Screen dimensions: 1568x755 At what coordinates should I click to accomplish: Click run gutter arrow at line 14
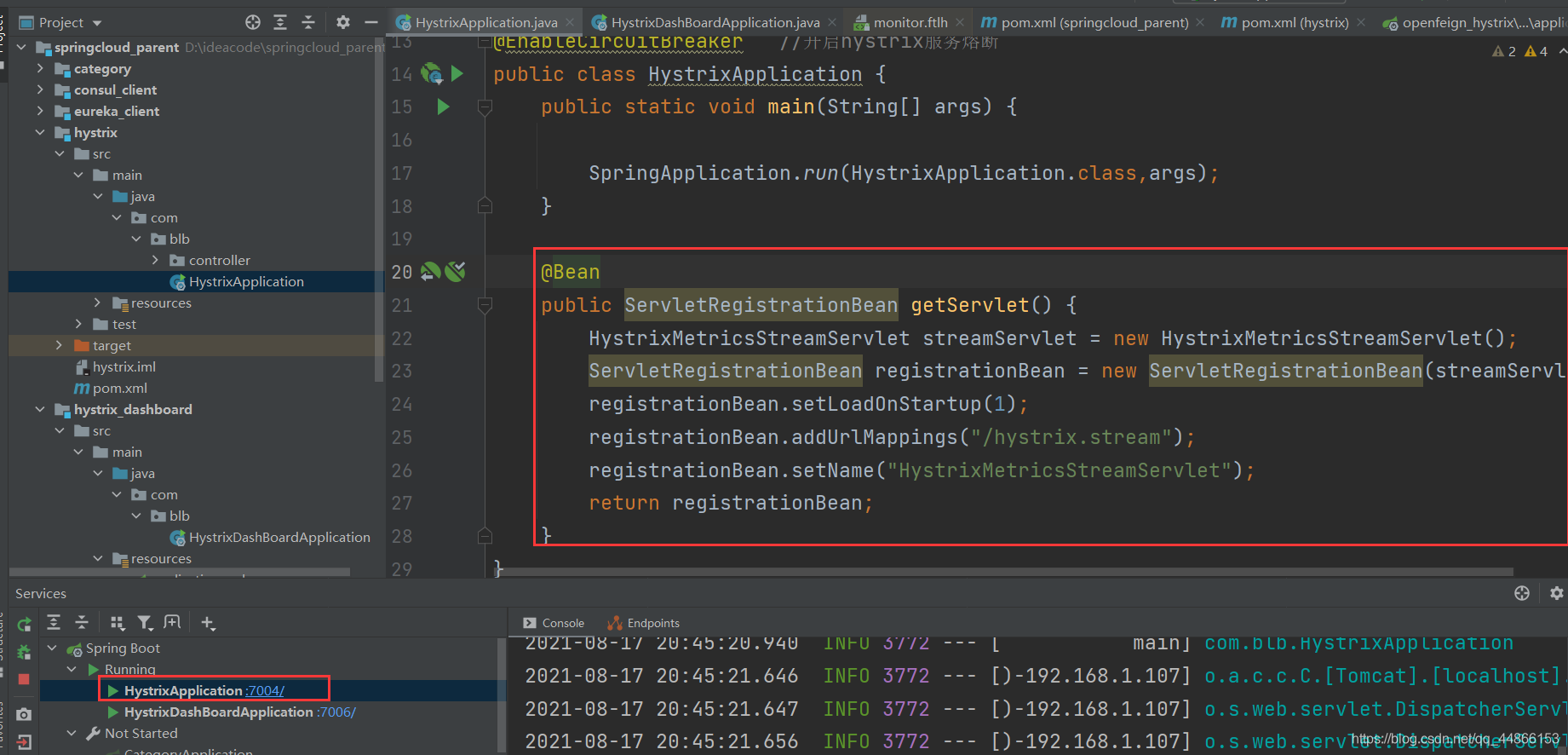pos(457,74)
